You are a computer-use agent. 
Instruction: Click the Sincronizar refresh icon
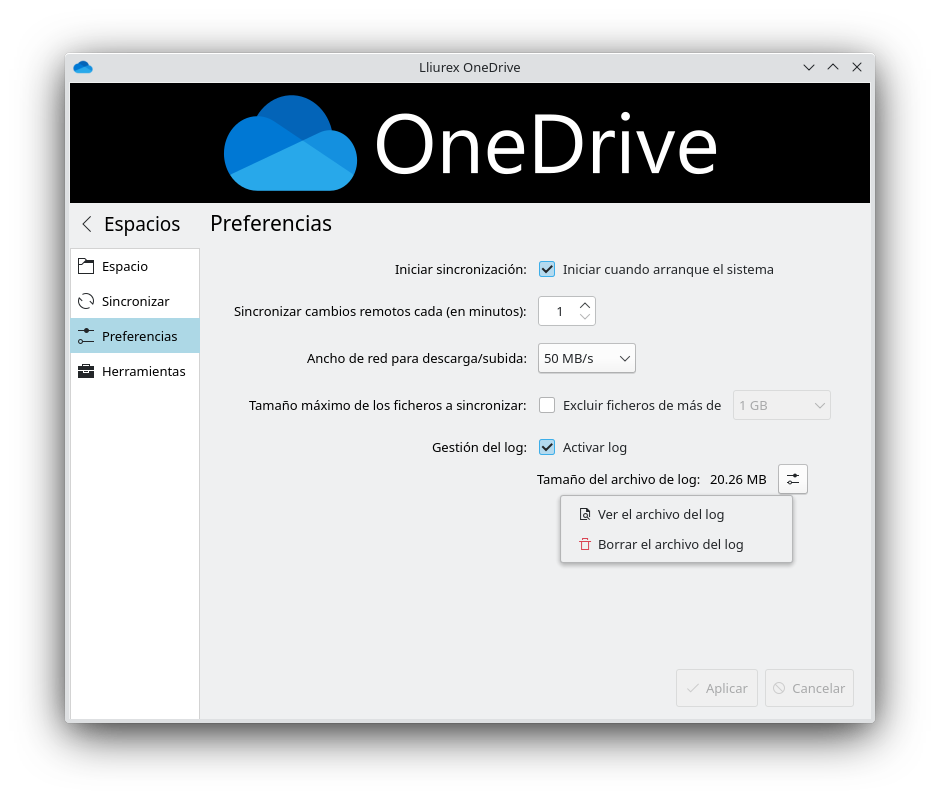(x=86, y=301)
